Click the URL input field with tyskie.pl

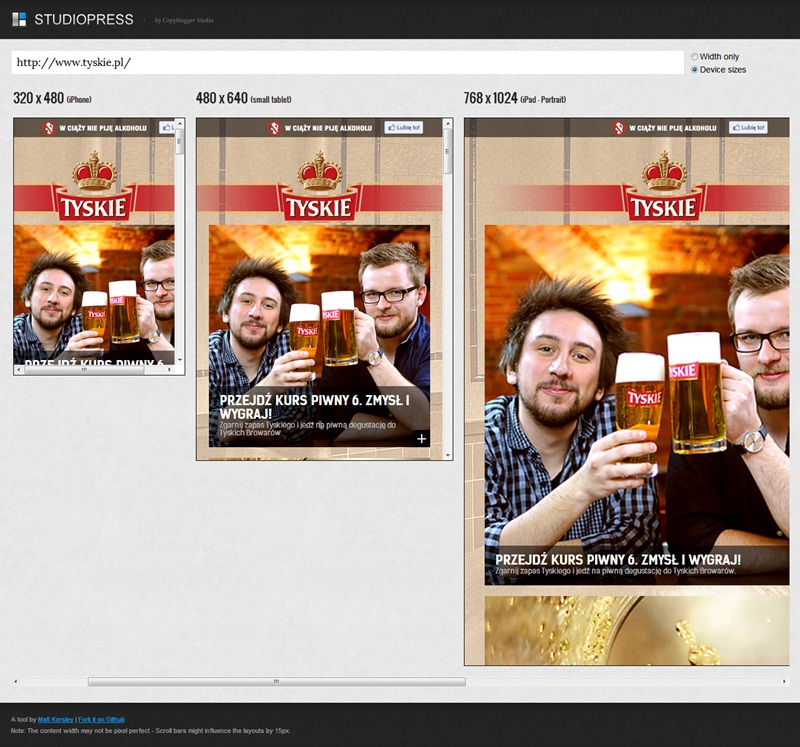[x=347, y=63]
